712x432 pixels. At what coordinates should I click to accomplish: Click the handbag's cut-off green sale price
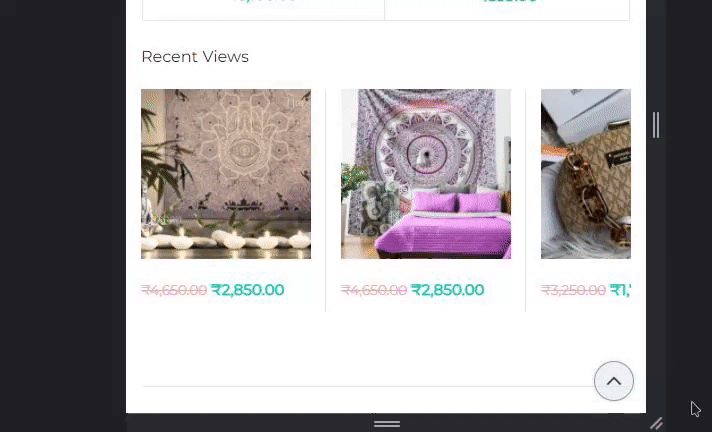coord(620,290)
